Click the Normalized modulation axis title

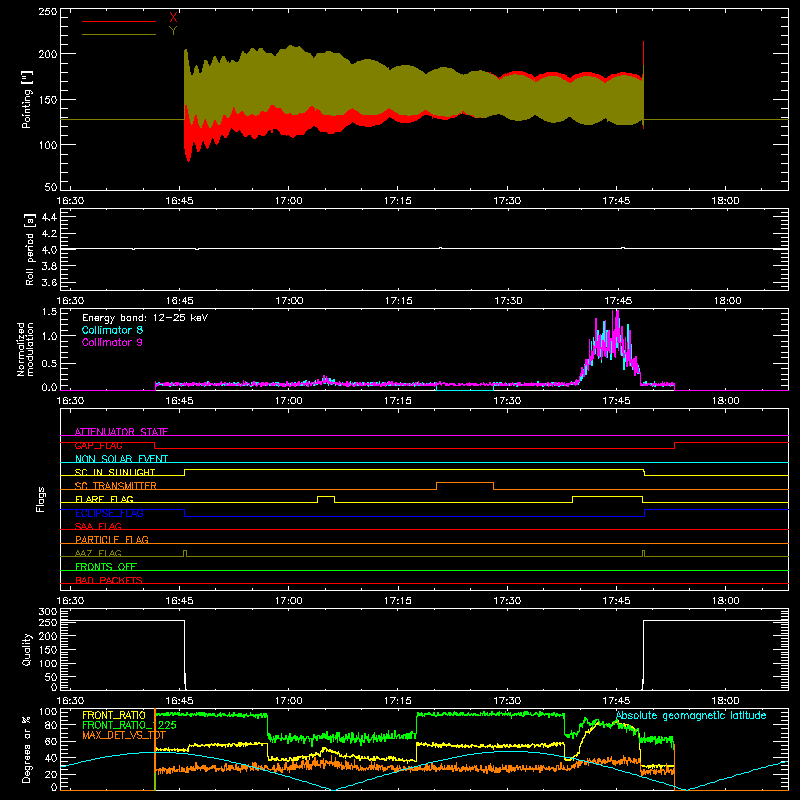click(26, 349)
